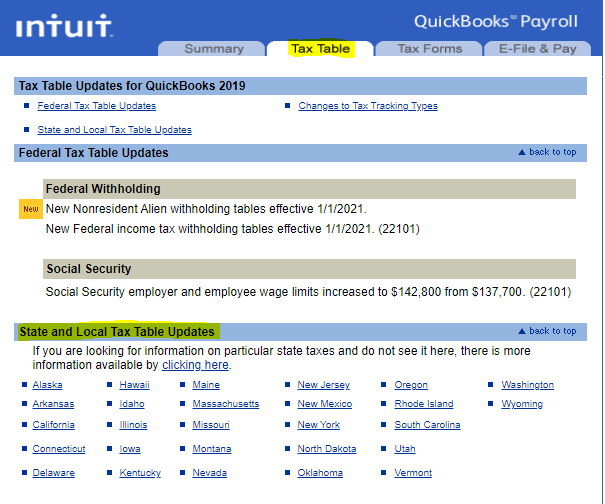Open Changes to Tax Tracking Types link
The image size is (605, 504).
pyautogui.click(x=368, y=106)
